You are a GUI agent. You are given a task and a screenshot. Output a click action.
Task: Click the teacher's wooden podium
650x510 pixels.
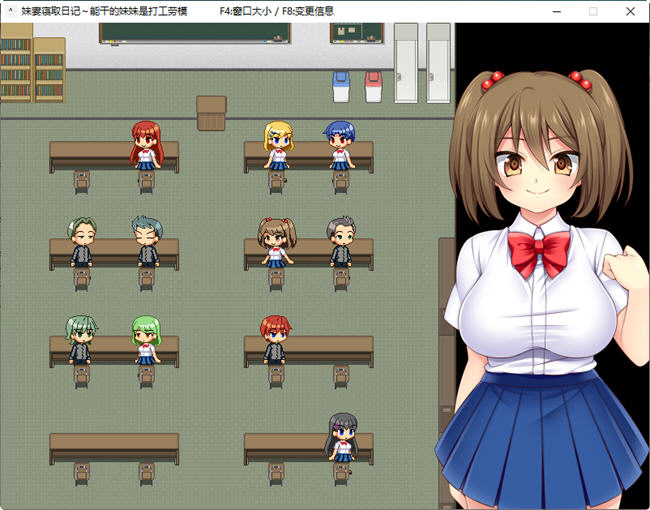pyautogui.click(x=211, y=112)
